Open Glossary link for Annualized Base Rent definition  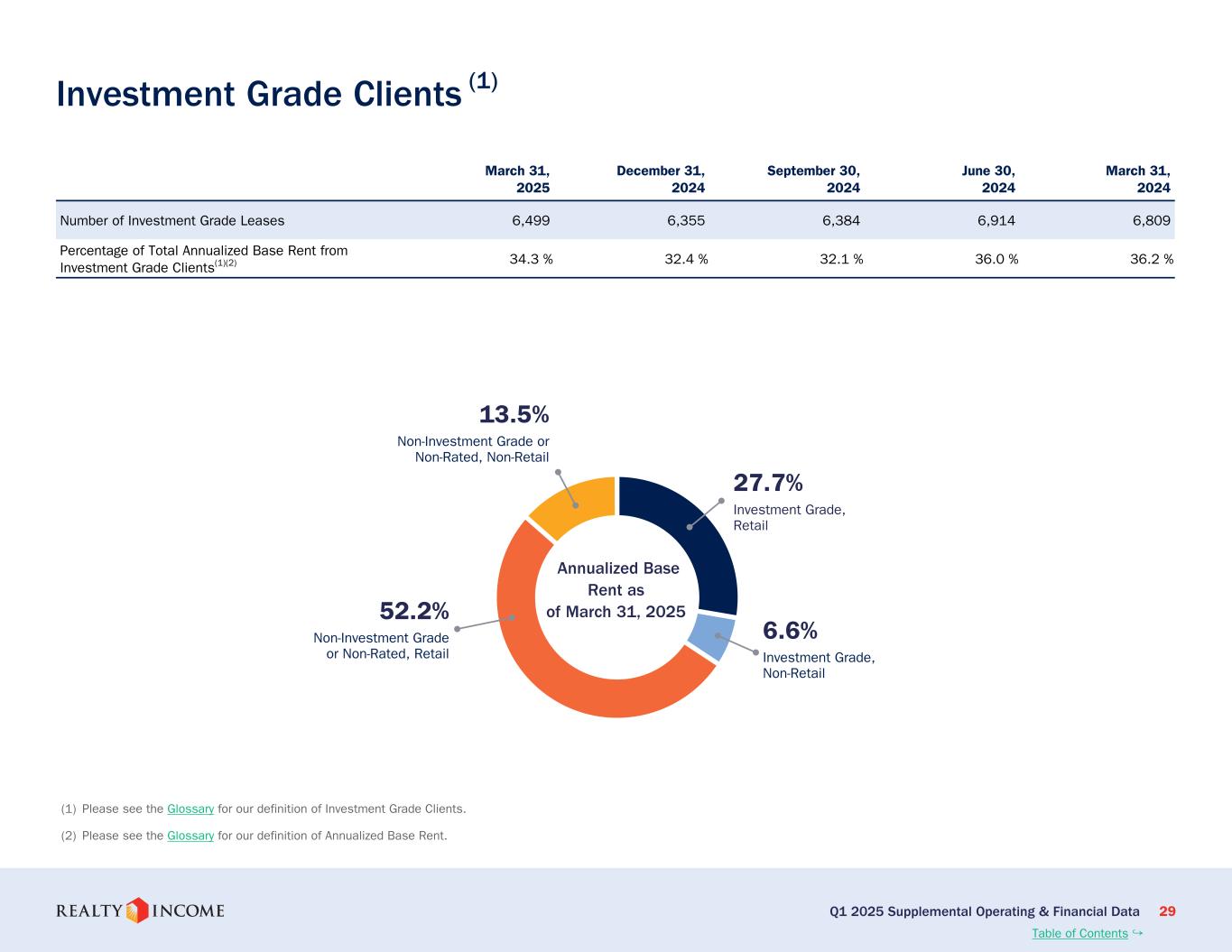190,836
